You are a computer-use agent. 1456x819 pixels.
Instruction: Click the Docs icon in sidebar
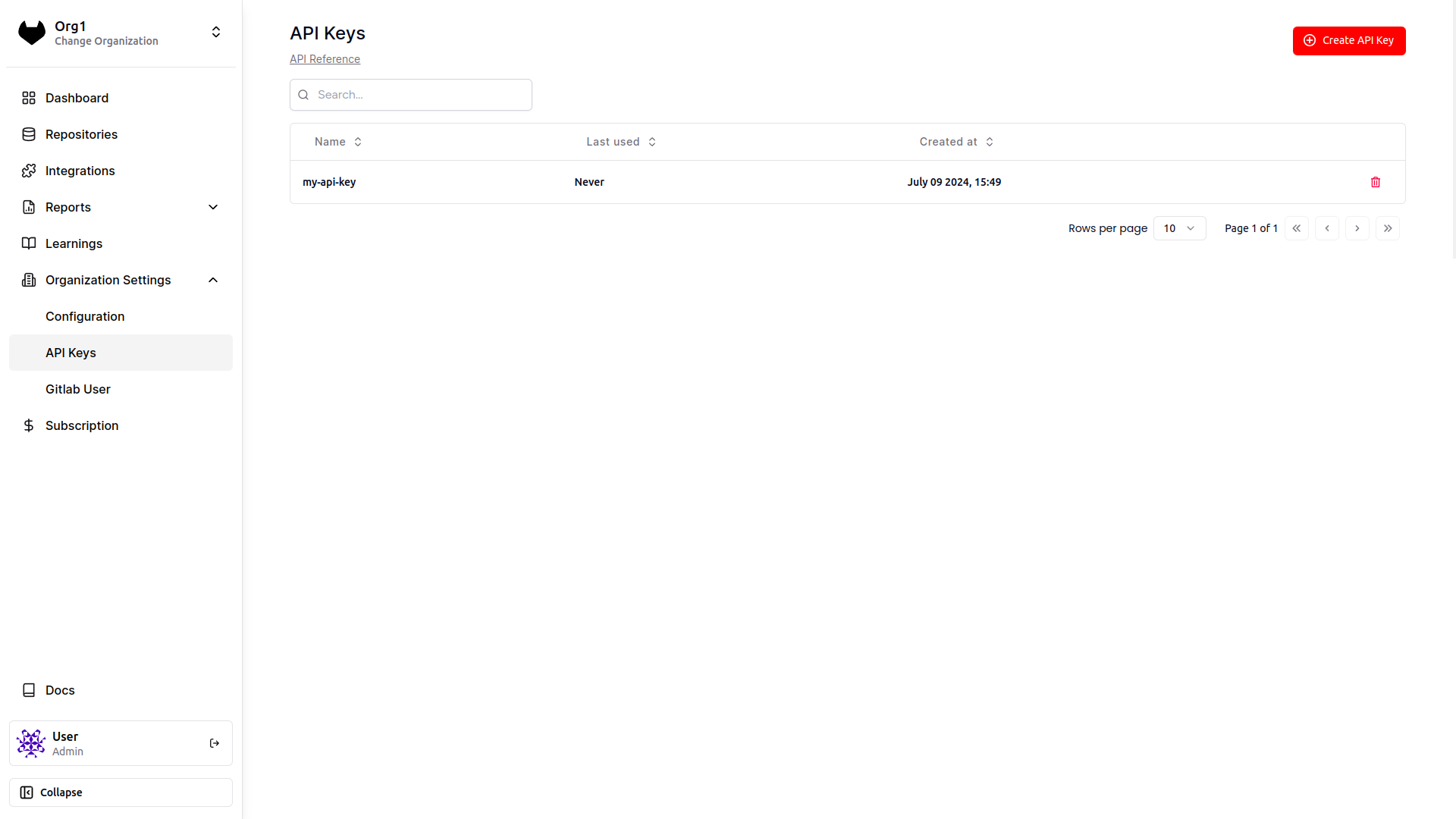click(x=27, y=690)
